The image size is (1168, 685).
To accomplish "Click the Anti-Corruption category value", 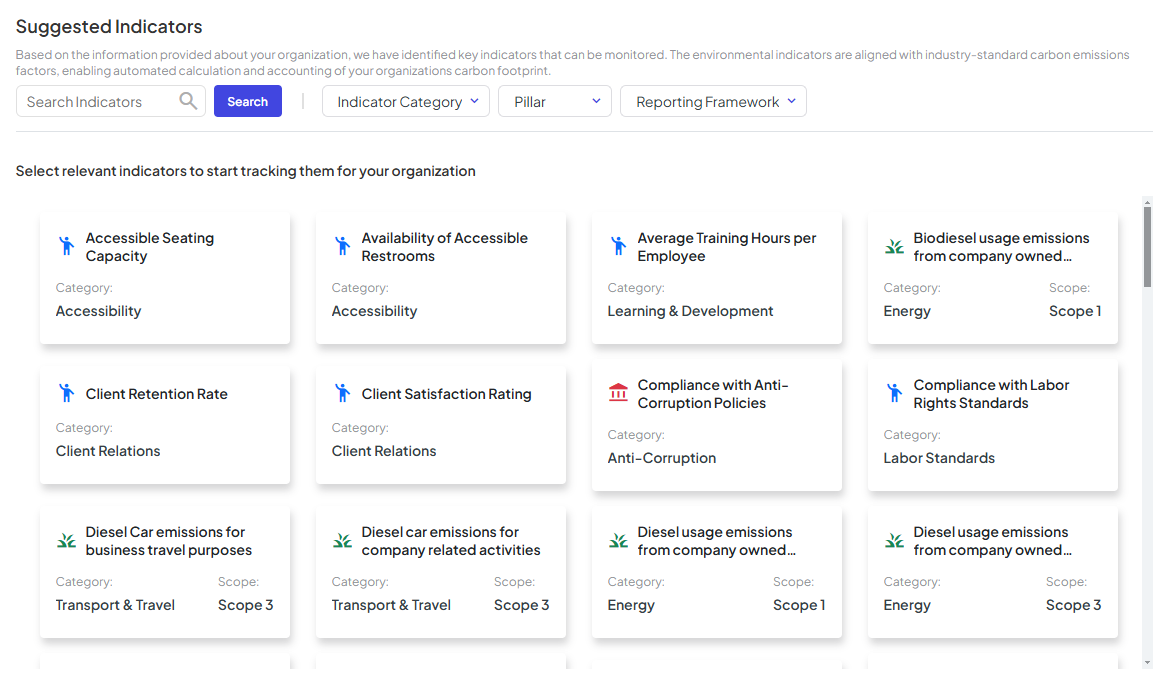I will (x=661, y=458).
